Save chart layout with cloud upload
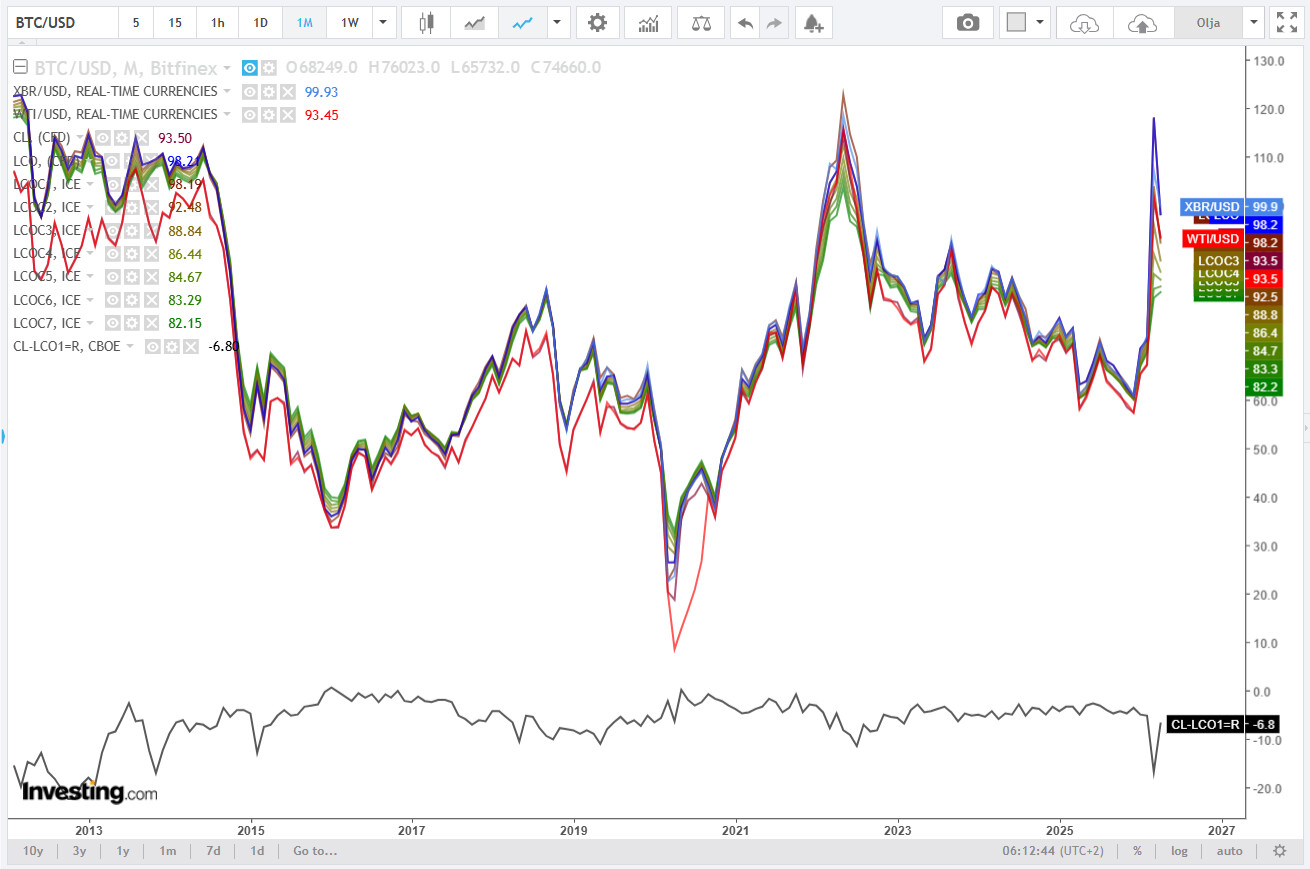Viewport: 1310px width, 869px height. [x=1142, y=23]
